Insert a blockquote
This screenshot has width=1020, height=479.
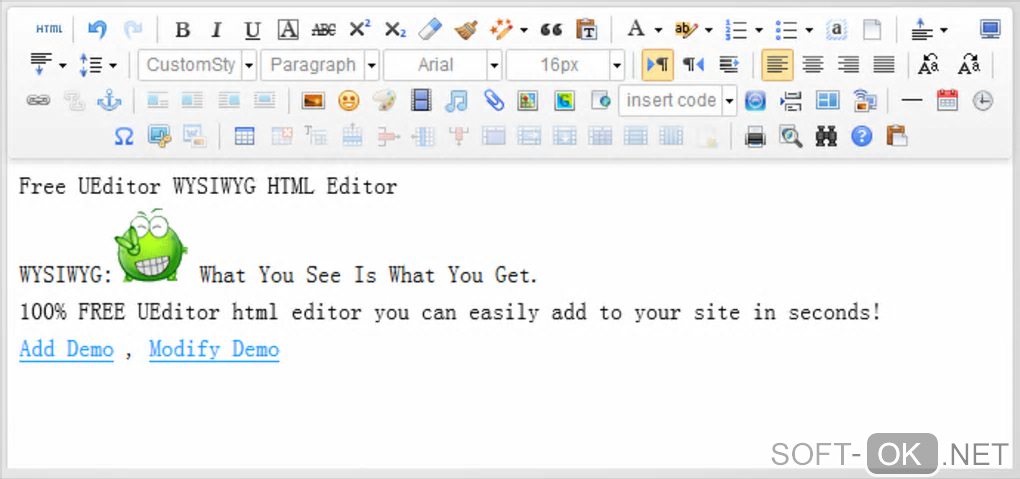click(x=551, y=29)
